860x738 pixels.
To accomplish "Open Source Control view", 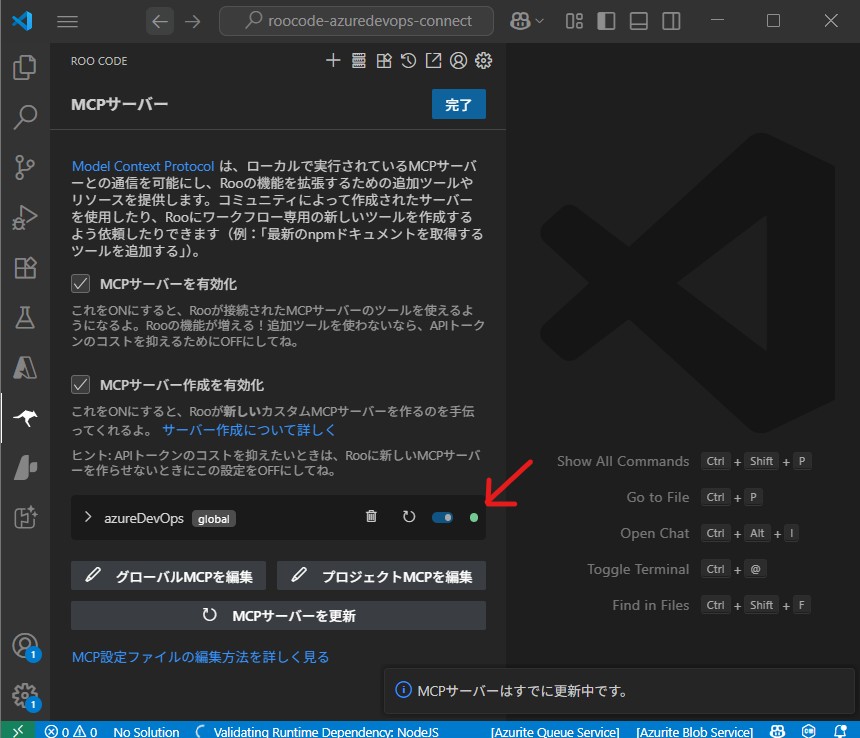I will click(25, 167).
